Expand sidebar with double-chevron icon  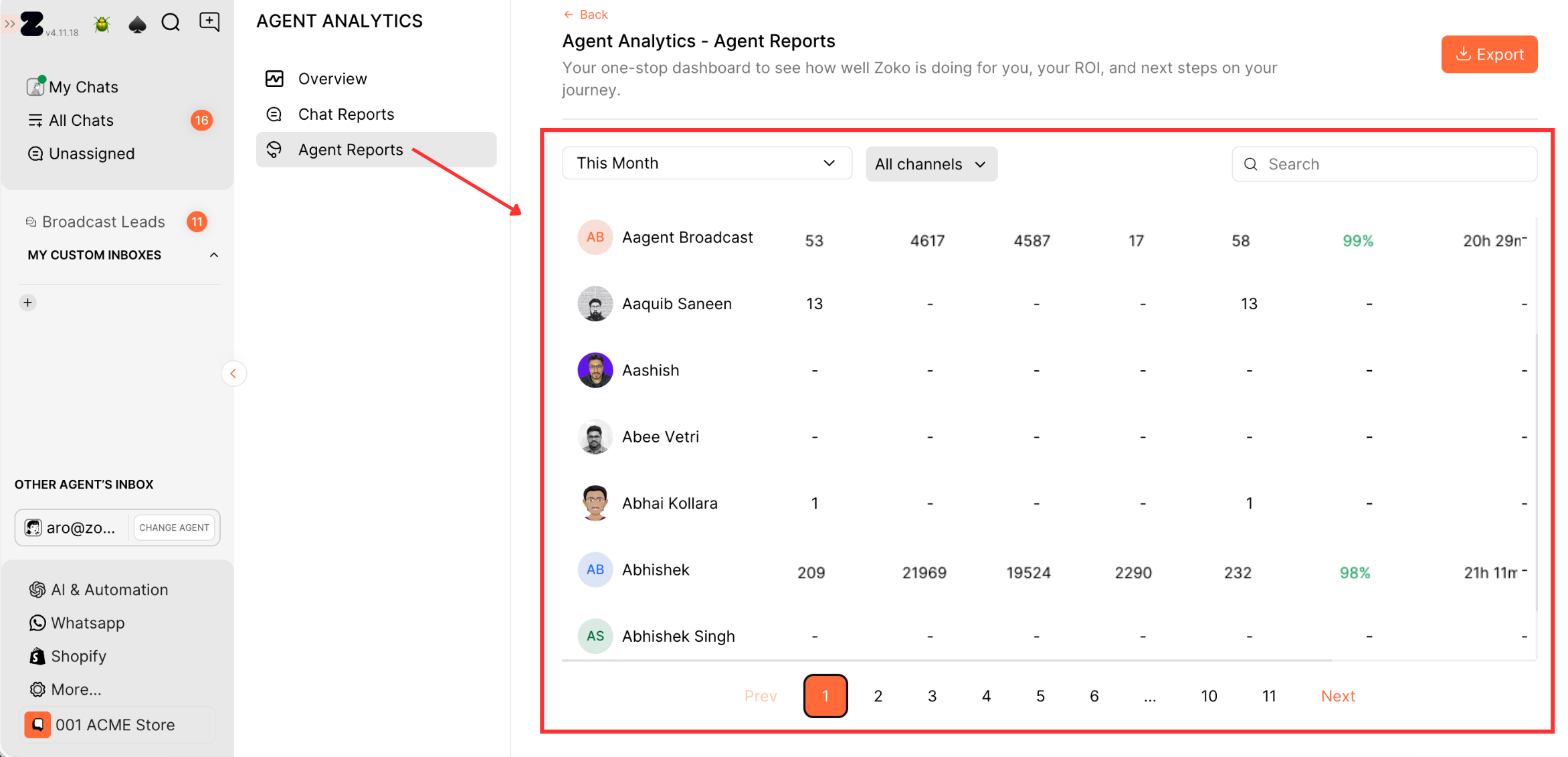(9, 24)
